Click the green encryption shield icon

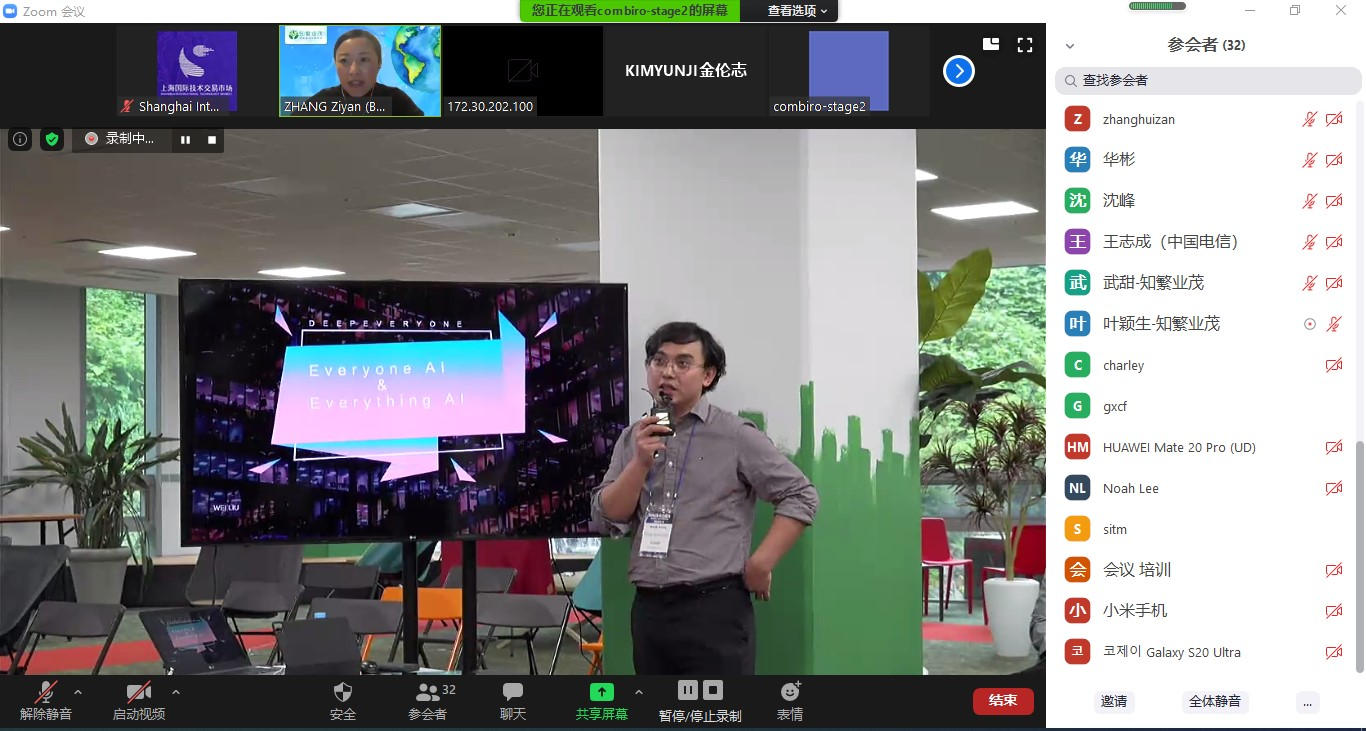pos(52,140)
